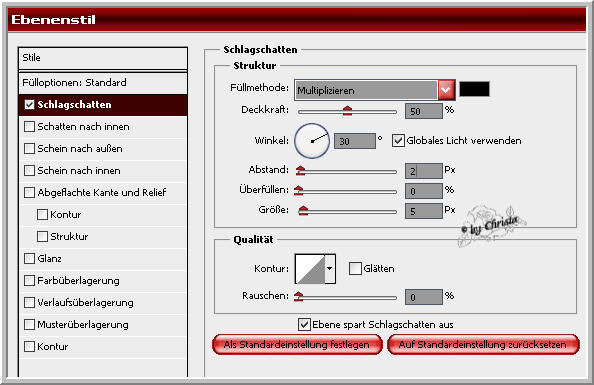Uncheck Ebene spart Schlagschatten aus
The height and width of the screenshot is (385, 594).
pyautogui.click(x=304, y=325)
